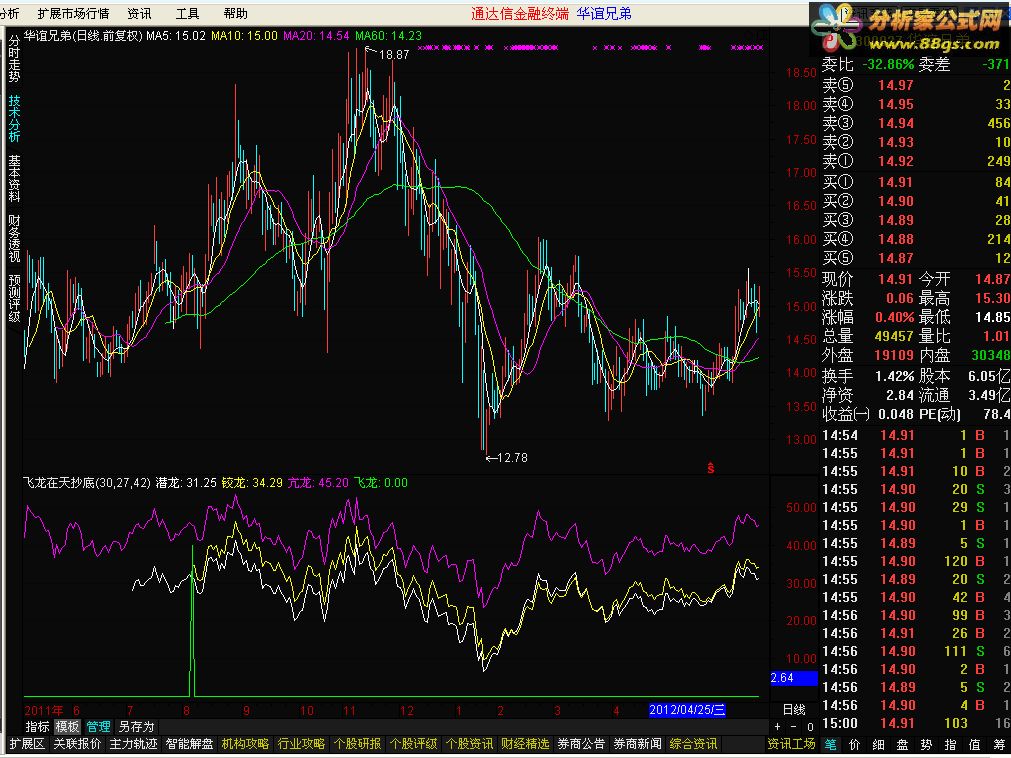Select the 值 tab in quote panel
Viewport: 1011px width, 758px height.
point(974,744)
